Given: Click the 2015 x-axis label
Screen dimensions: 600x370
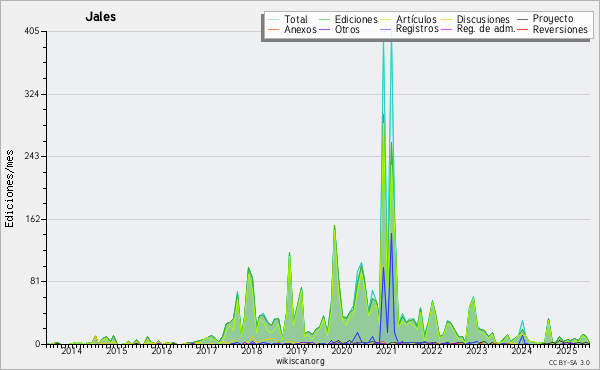Looking at the screenshot, I should (x=117, y=351).
